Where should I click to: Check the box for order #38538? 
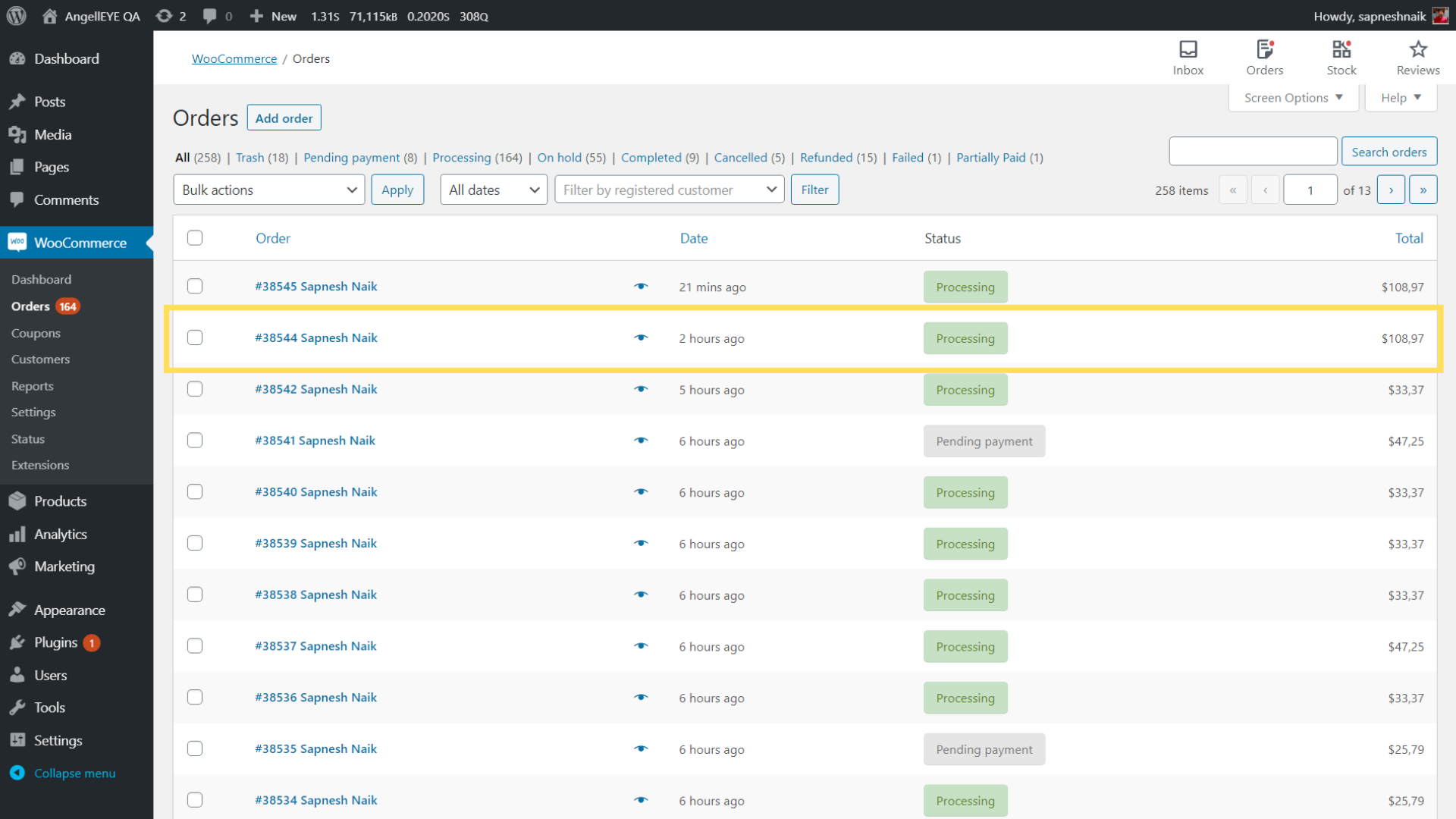coord(195,595)
